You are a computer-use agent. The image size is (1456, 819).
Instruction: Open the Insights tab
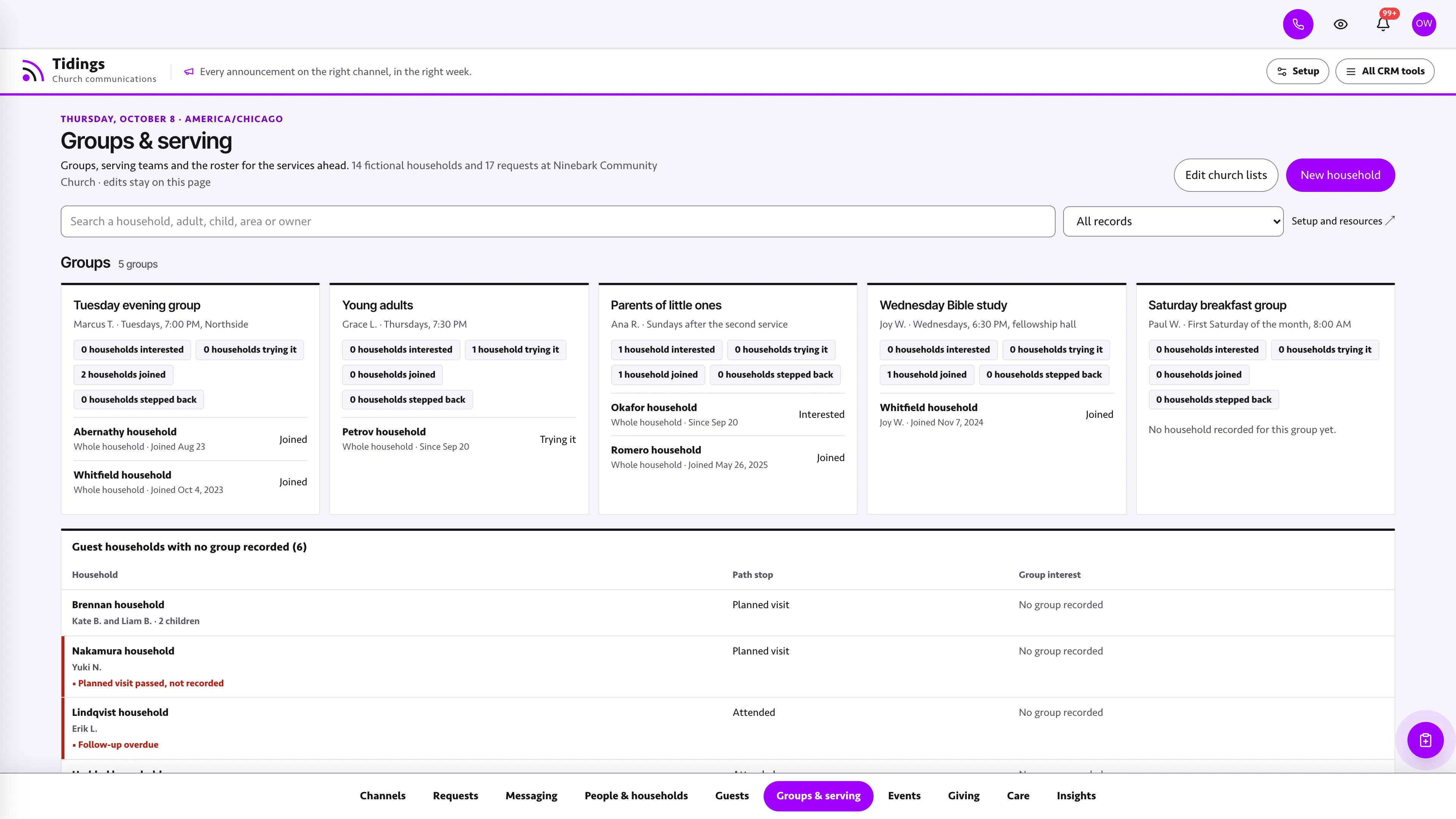point(1076,796)
